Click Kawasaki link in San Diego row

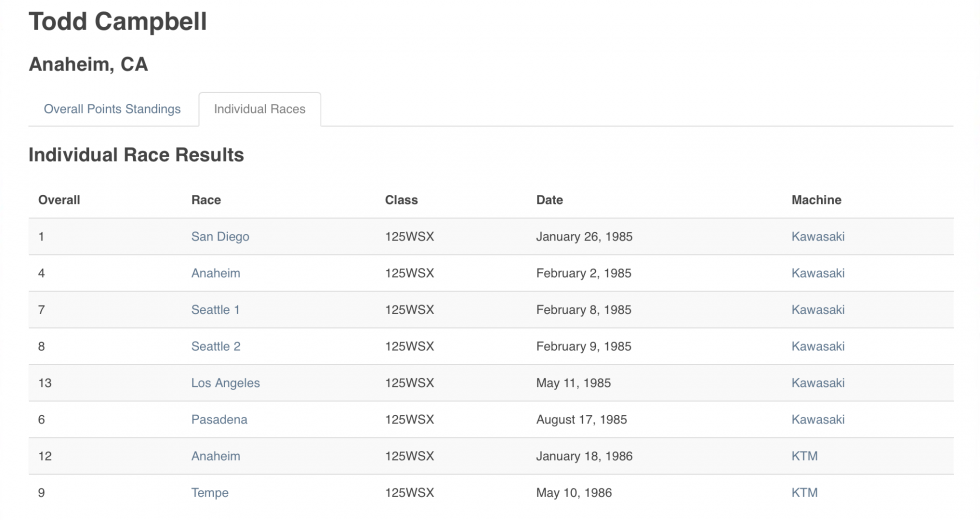pos(818,237)
